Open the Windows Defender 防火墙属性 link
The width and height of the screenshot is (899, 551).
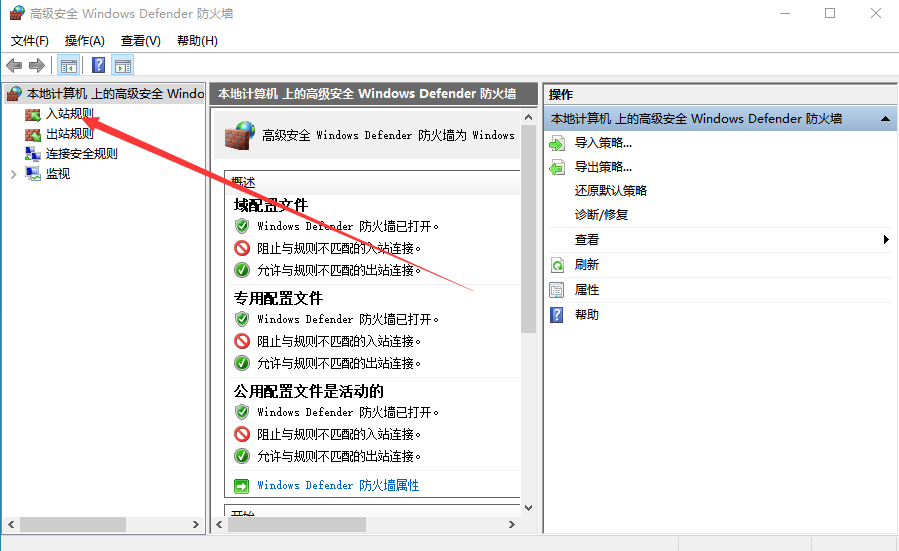(338, 486)
